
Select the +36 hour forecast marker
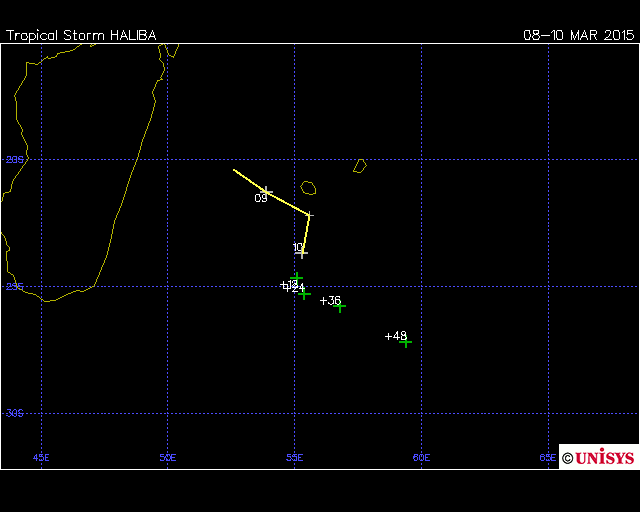[340, 306]
